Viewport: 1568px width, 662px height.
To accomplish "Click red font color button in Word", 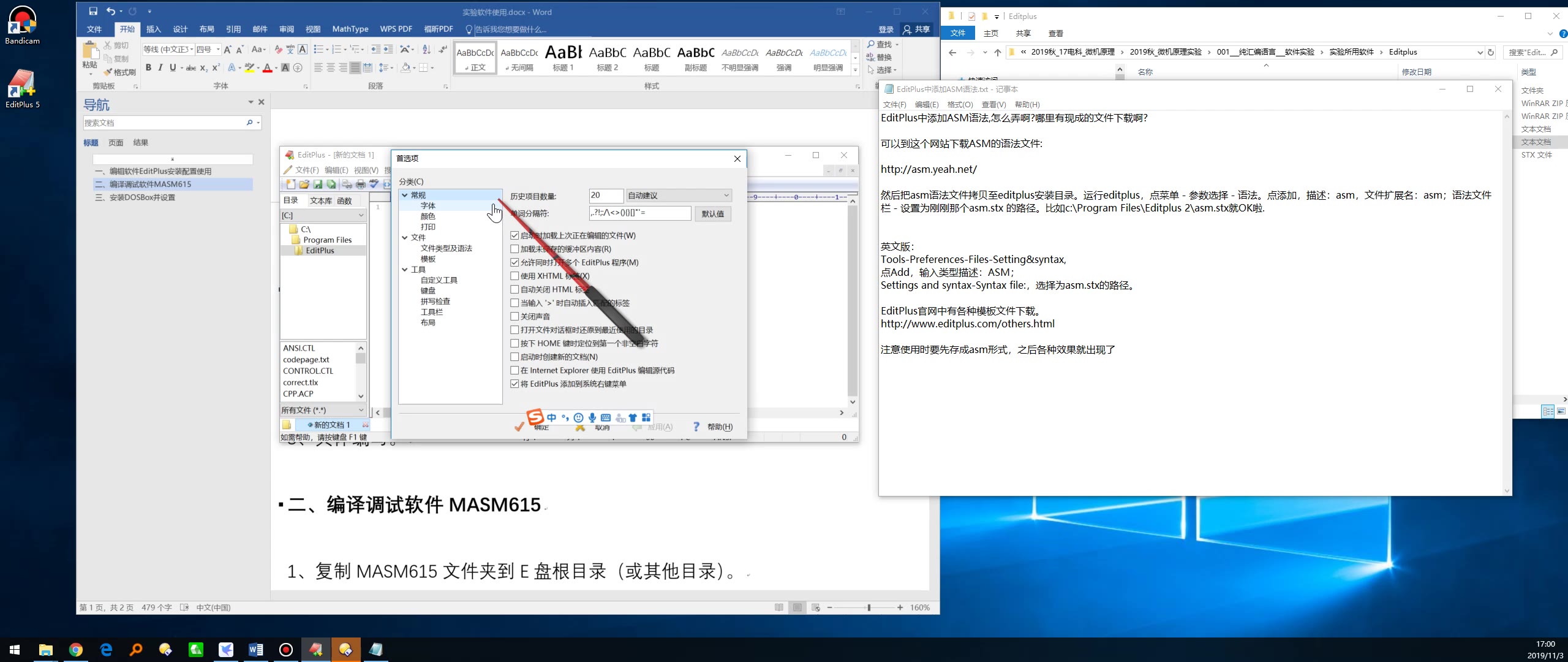I will (x=267, y=67).
